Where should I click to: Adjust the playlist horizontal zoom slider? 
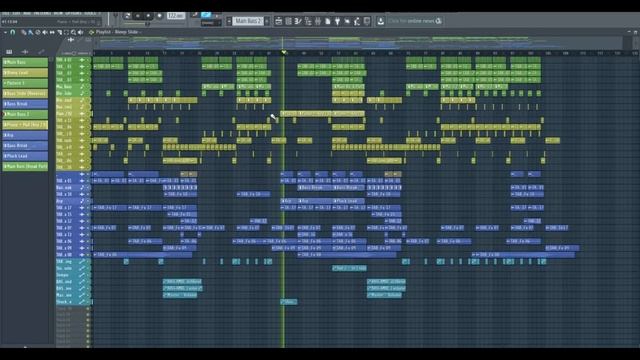(76, 53)
